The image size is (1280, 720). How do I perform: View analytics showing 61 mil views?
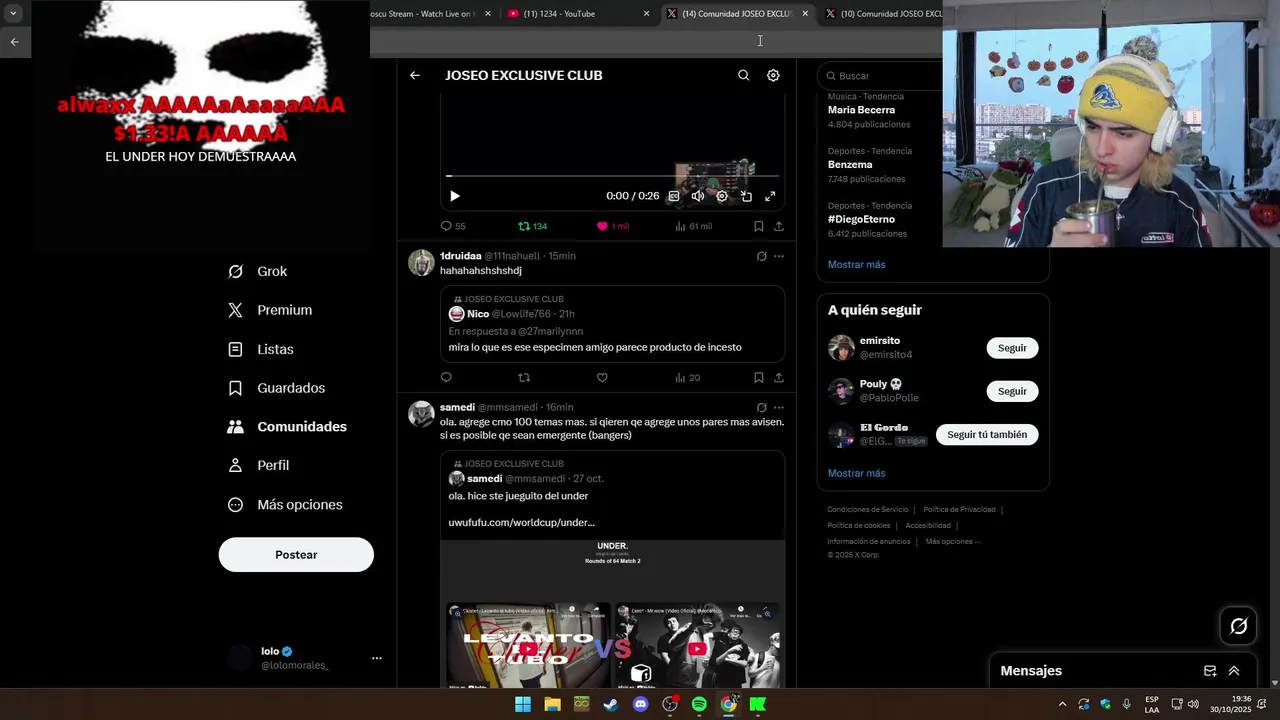tap(693, 226)
